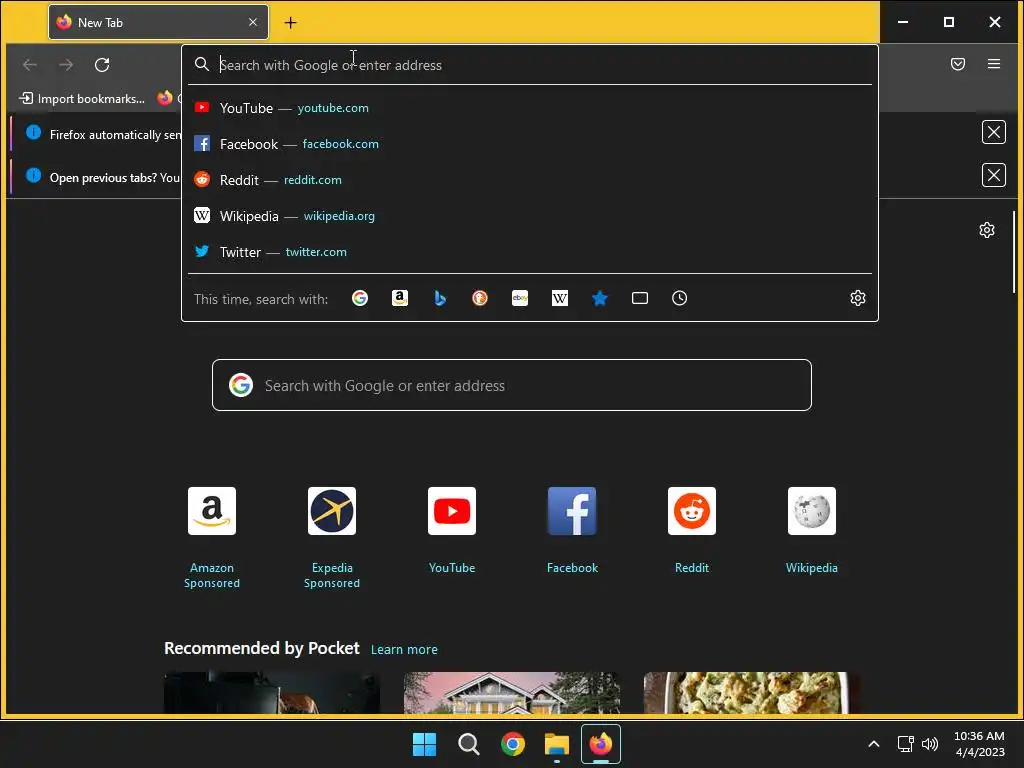
Task: Switch to the New Tab tab
Action: coord(158,22)
